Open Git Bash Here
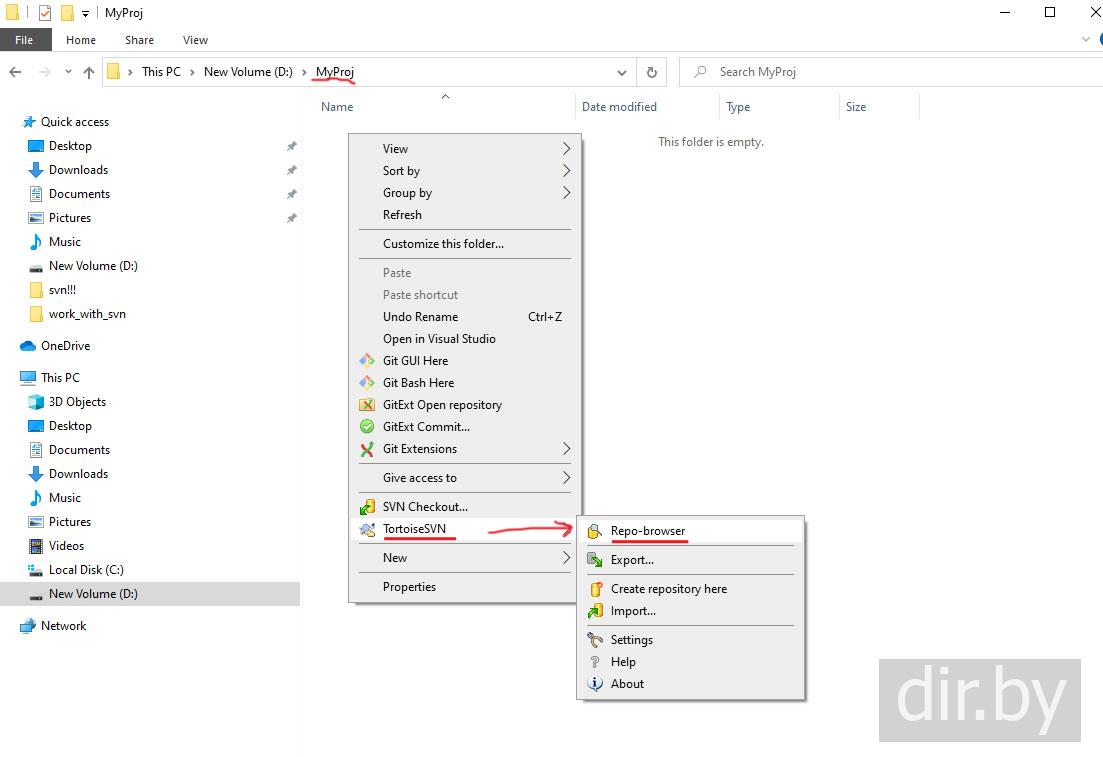This screenshot has width=1103, height=757. (418, 383)
